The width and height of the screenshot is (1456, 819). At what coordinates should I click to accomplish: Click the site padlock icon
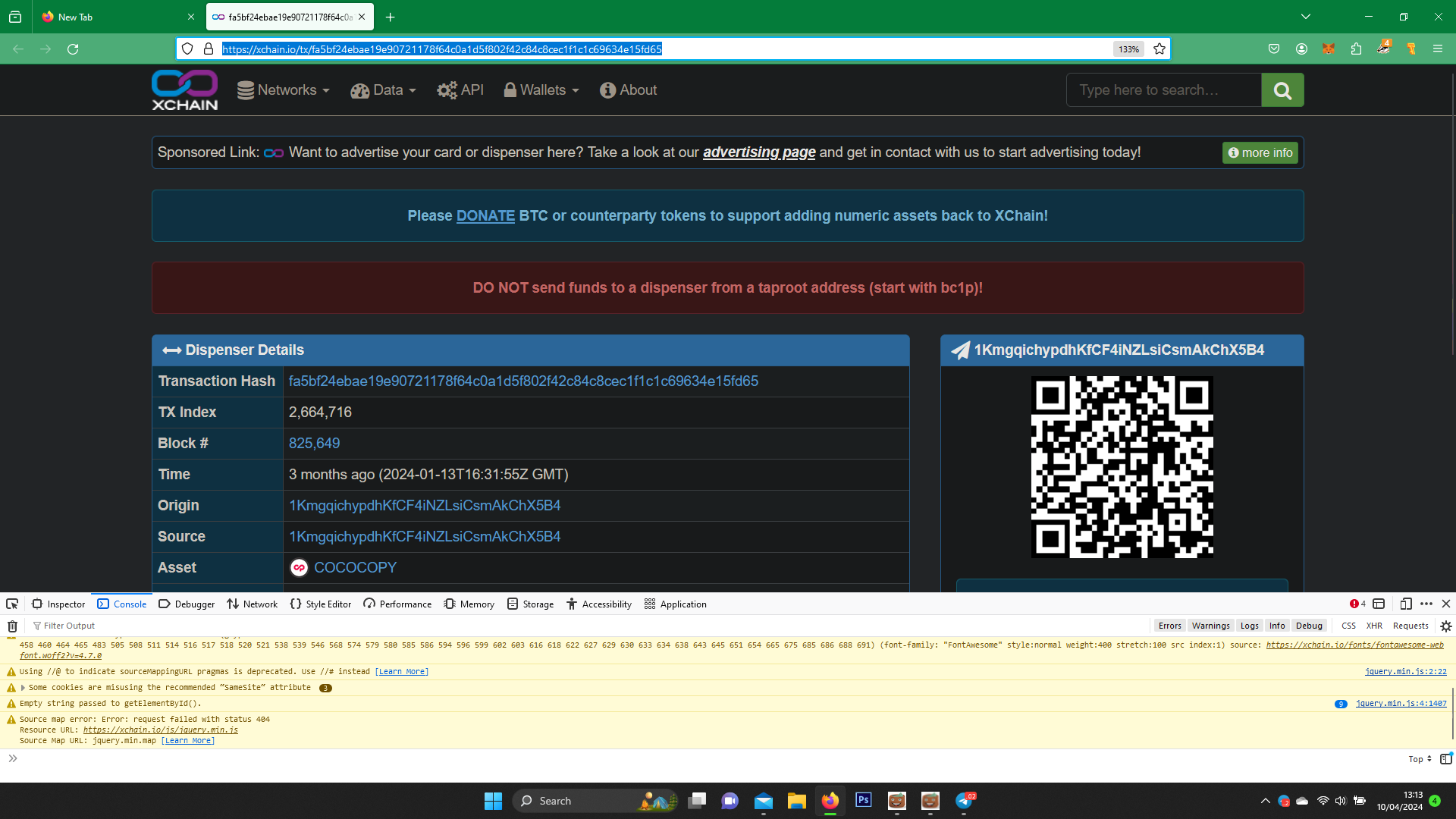click(209, 49)
